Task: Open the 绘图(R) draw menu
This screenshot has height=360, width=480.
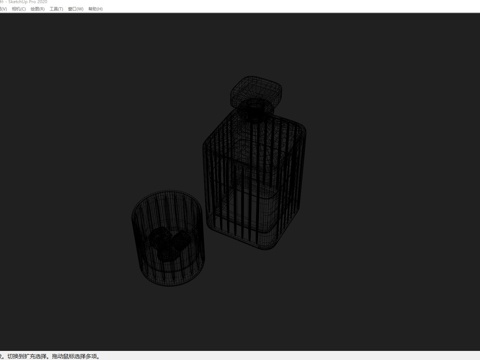Action: click(x=38, y=9)
